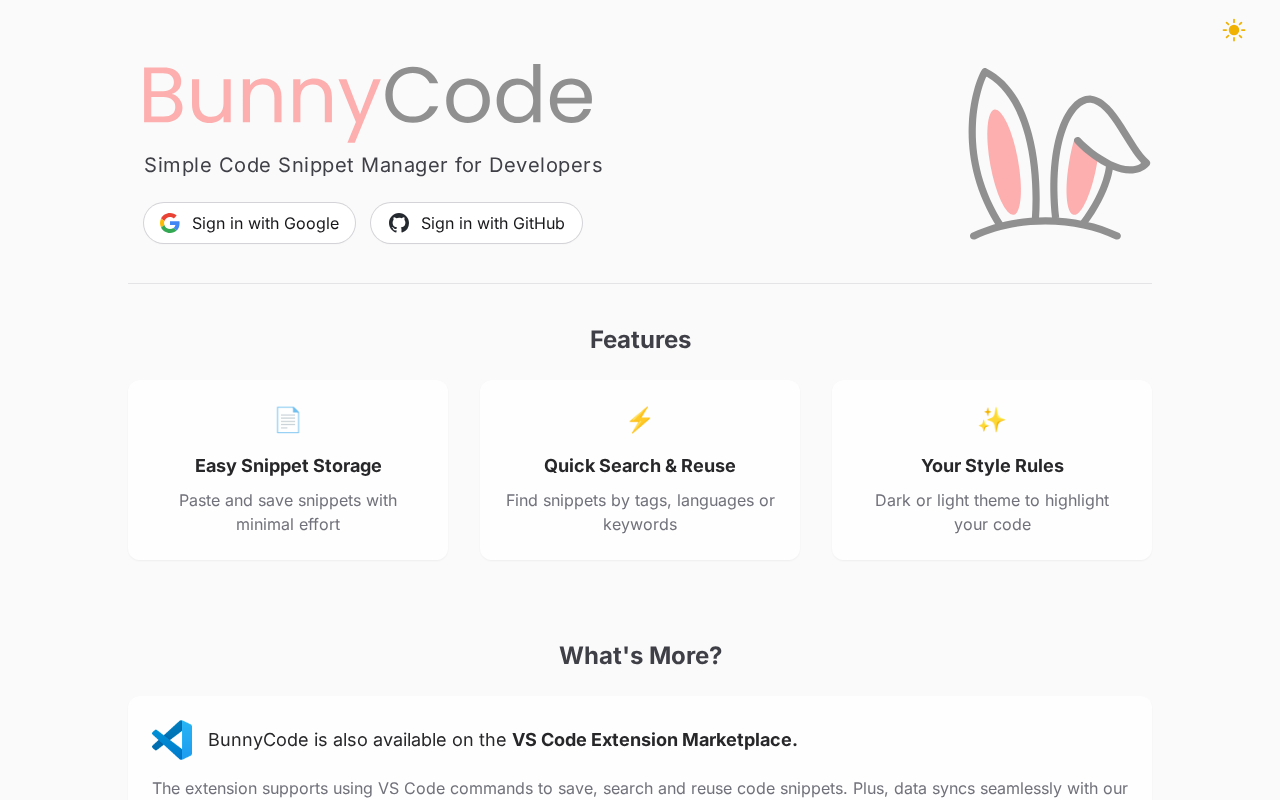The height and width of the screenshot is (800, 1280).
Task: Click the document page icon
Action: 288,420
